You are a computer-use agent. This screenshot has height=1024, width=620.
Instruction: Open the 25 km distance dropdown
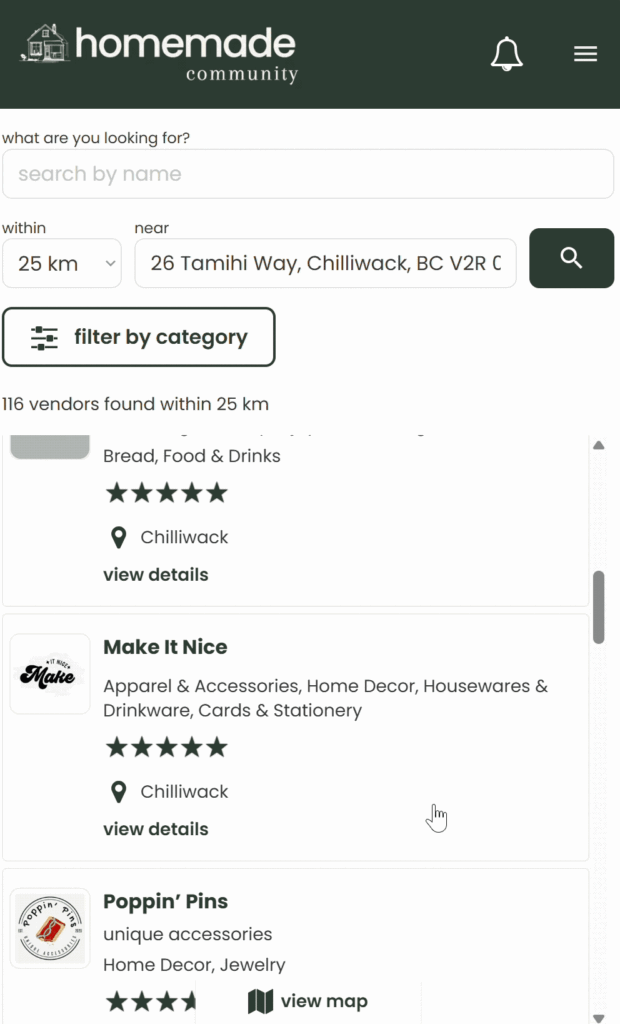tap(62, 264)
